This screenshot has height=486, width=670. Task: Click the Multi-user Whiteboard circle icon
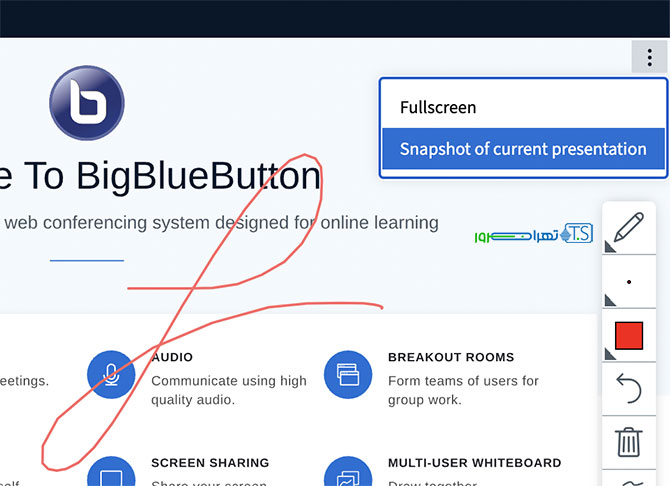pyautogui.click(x=348, y=471)
